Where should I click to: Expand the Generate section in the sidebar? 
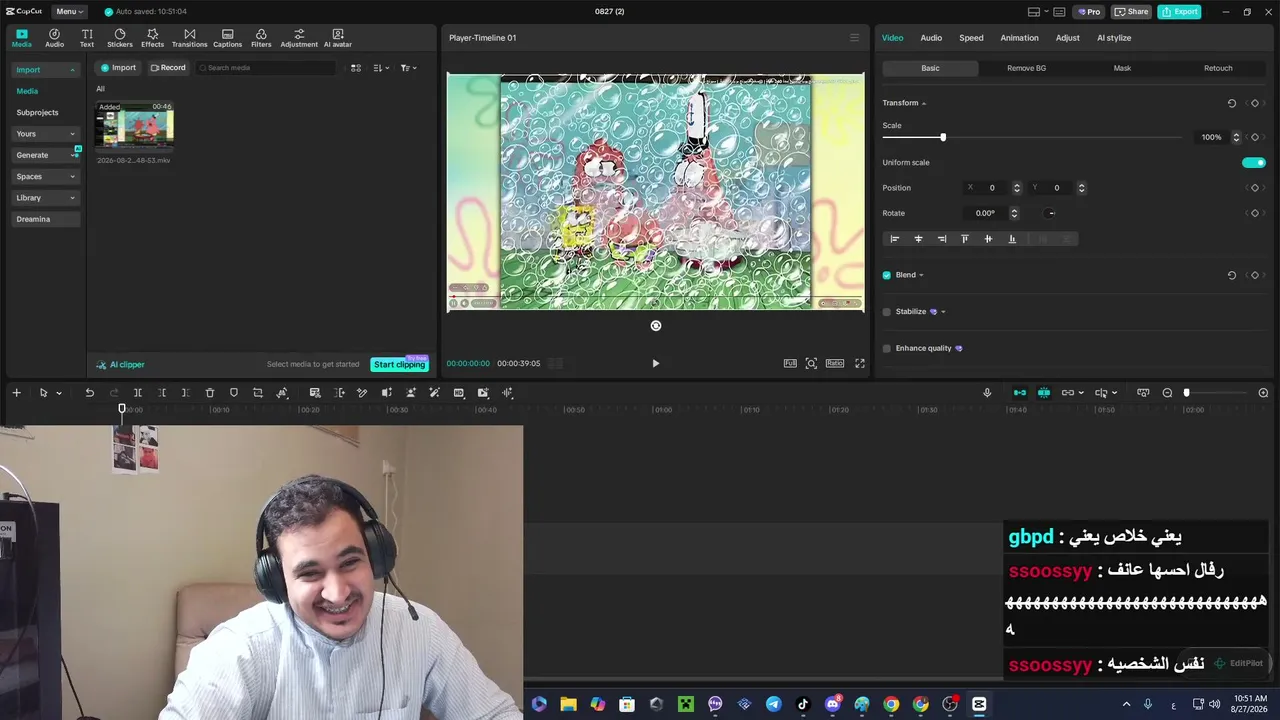[x=46, y=155]
